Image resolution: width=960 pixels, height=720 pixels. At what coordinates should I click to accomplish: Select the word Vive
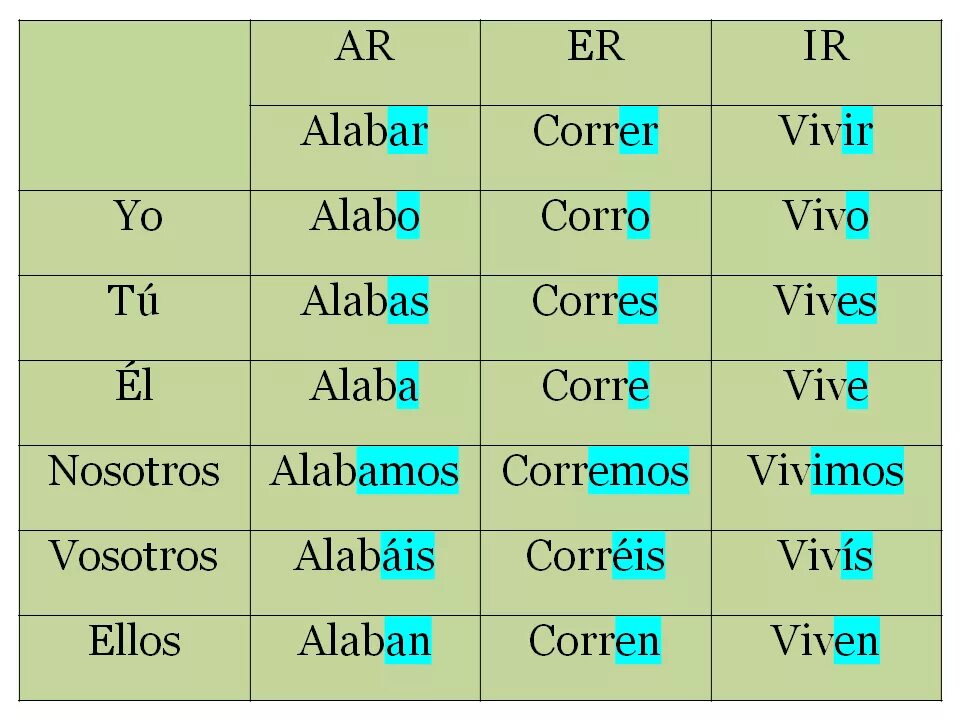pos(827,385)
